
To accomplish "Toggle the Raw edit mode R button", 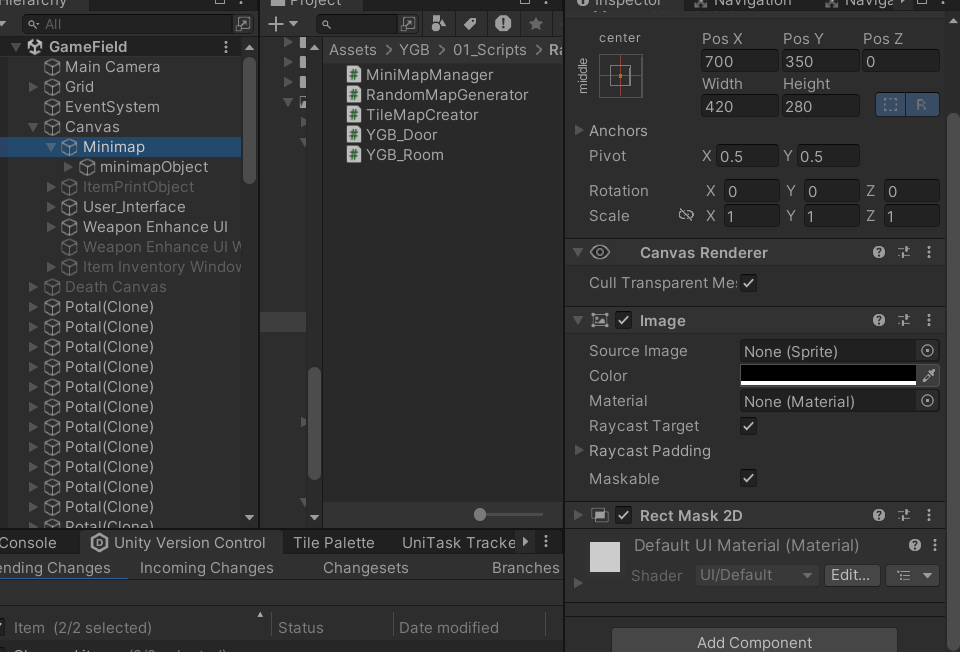I will [922, 105].
